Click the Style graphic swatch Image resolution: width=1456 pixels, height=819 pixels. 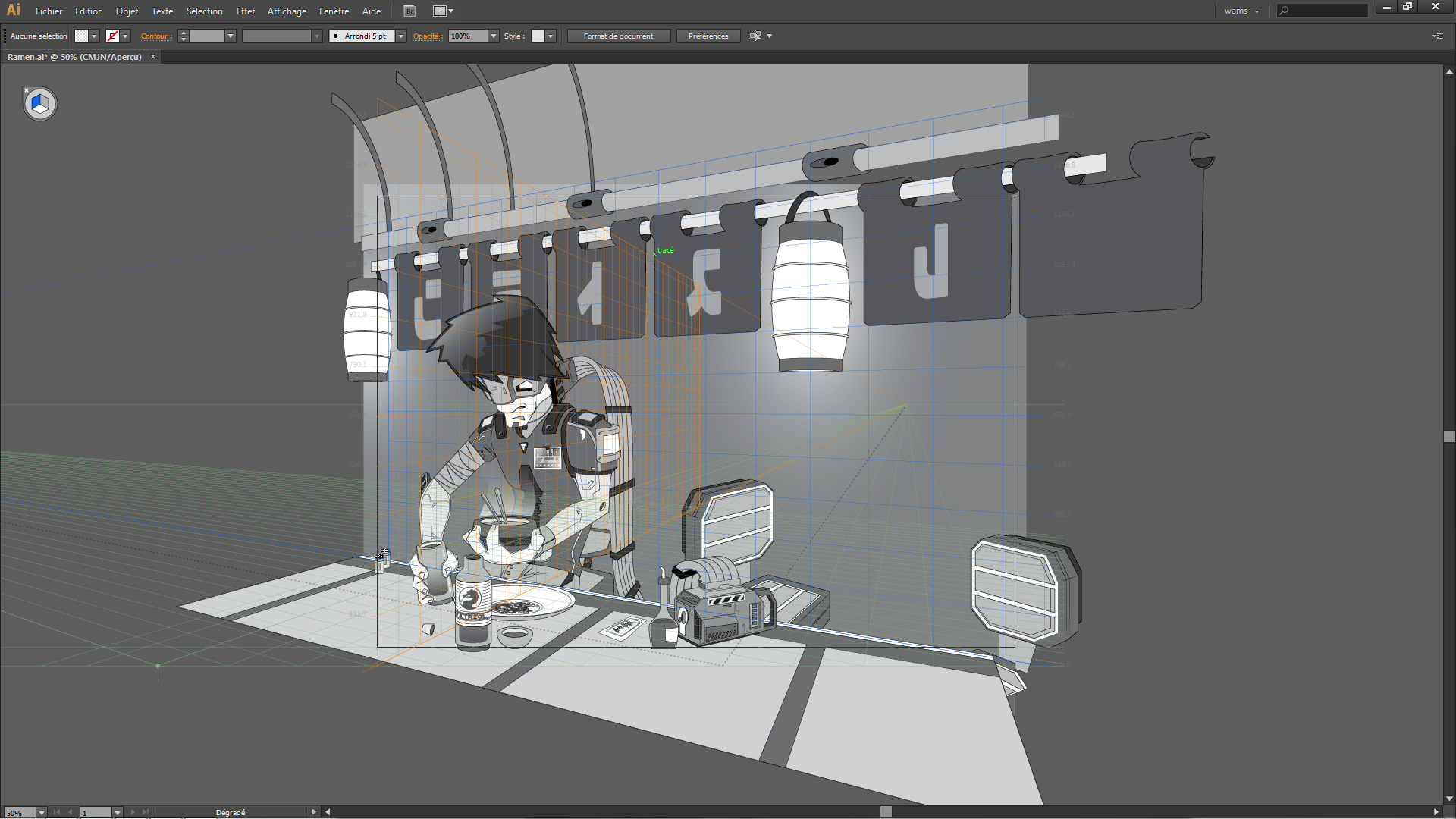[538, 36]
